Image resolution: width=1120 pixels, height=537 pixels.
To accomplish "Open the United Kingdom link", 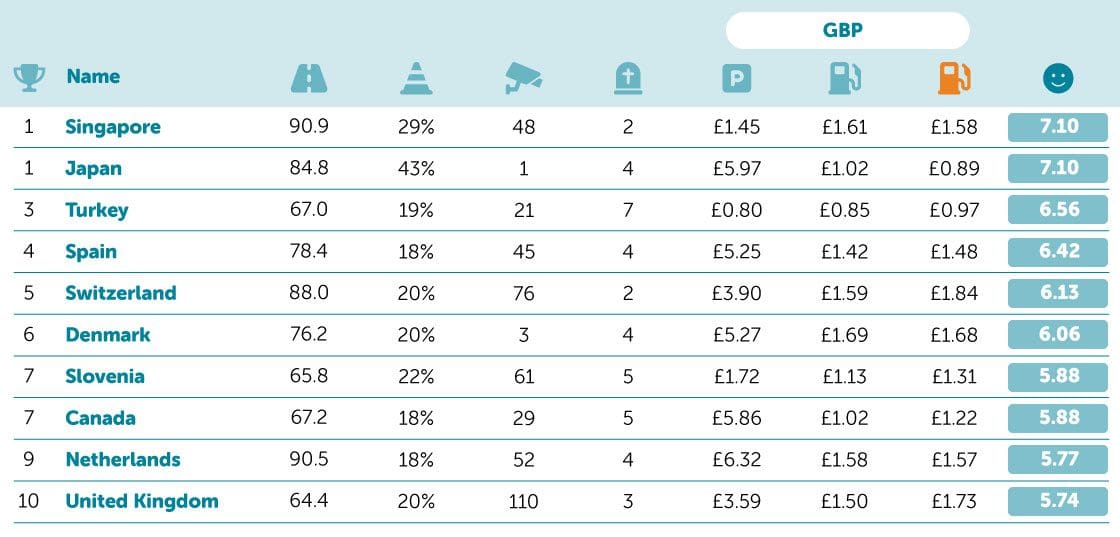I will [142, 502].
